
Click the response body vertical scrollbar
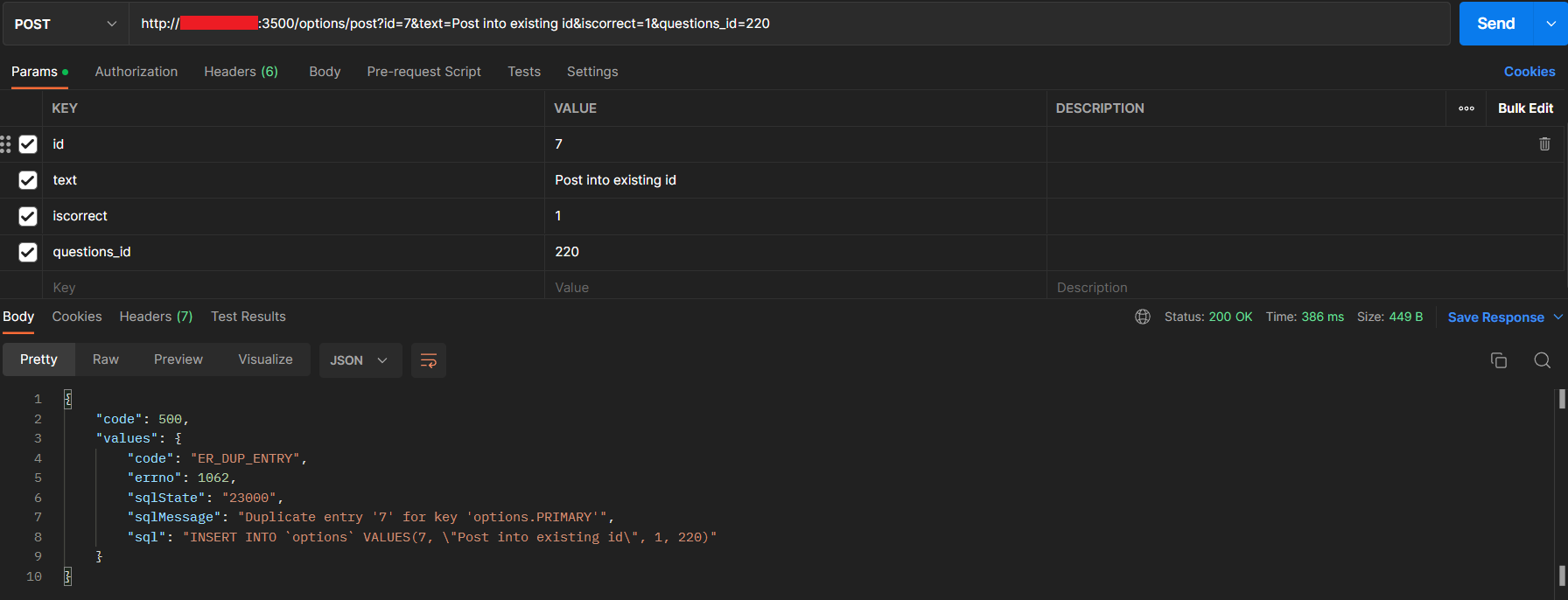point(1562,487)
